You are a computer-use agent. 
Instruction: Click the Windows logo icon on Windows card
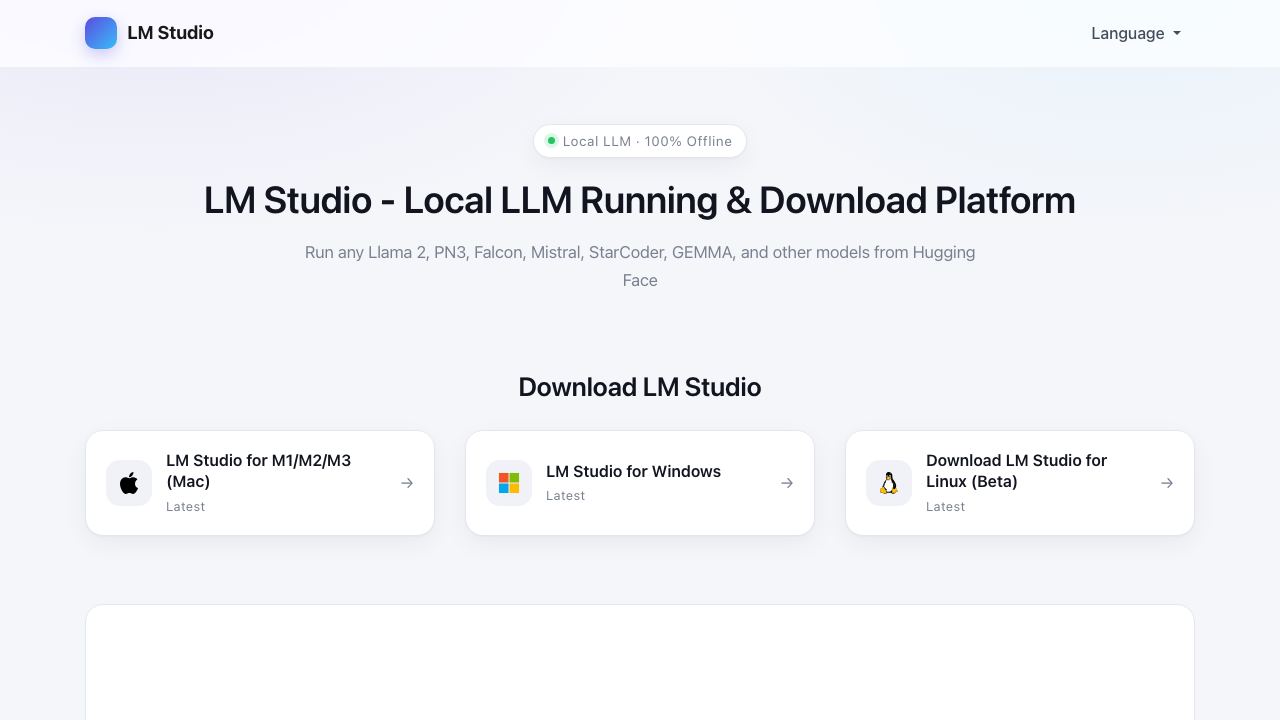coord(509,483)
